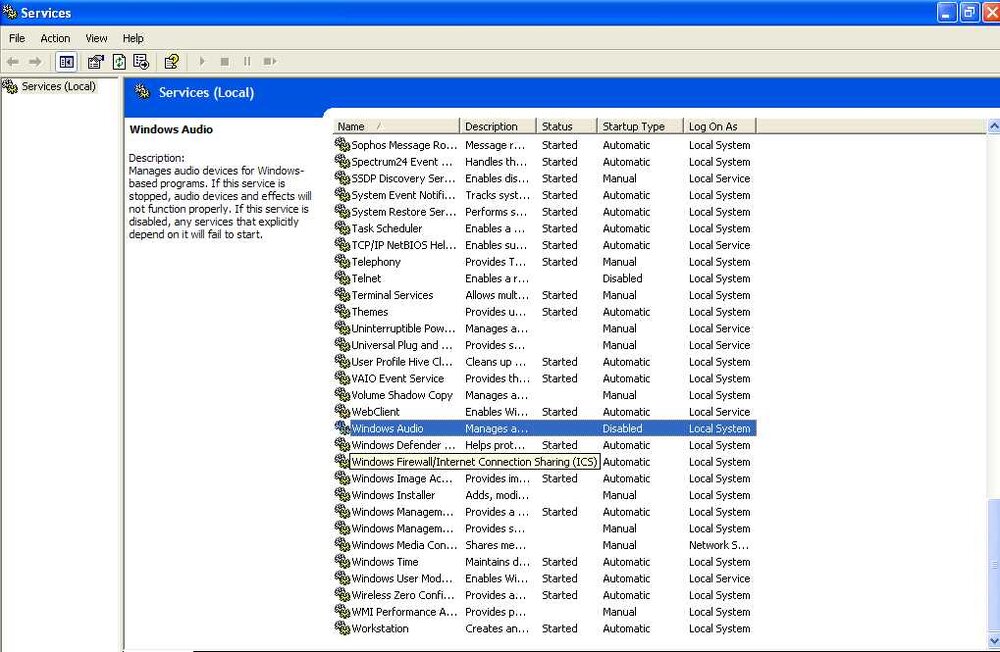The width and height of the screenshot is (1000, 652).
Task: Open Properties via the toolbar icon
Action: [96, 61]
